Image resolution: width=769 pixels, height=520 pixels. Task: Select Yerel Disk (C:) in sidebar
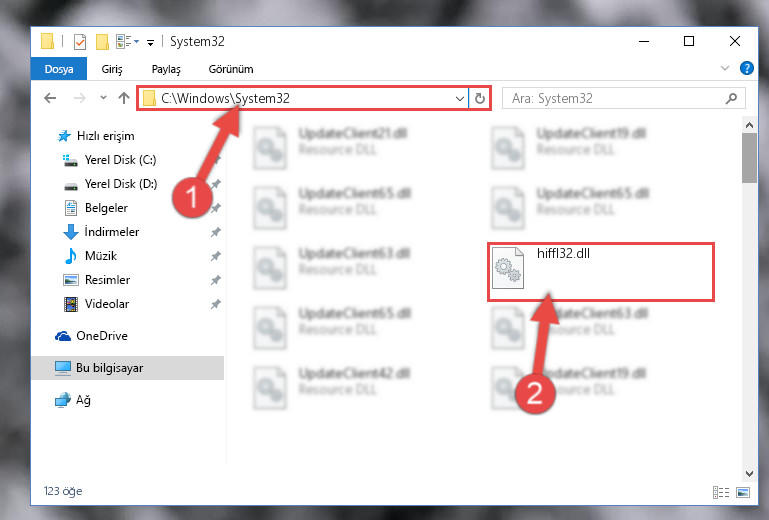pos(120,160)
